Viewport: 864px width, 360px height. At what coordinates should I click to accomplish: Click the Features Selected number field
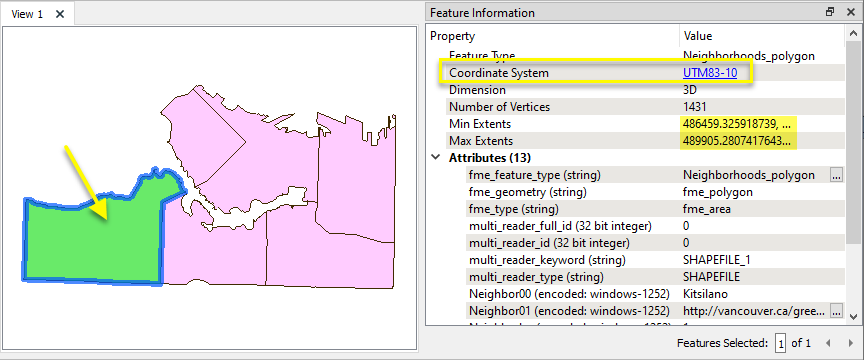780,343
